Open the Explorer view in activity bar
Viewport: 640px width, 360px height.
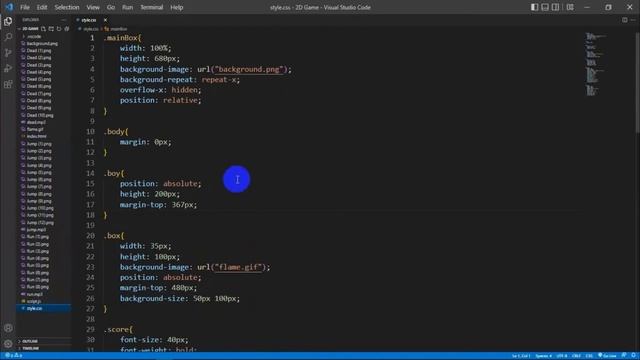point(8,22)
